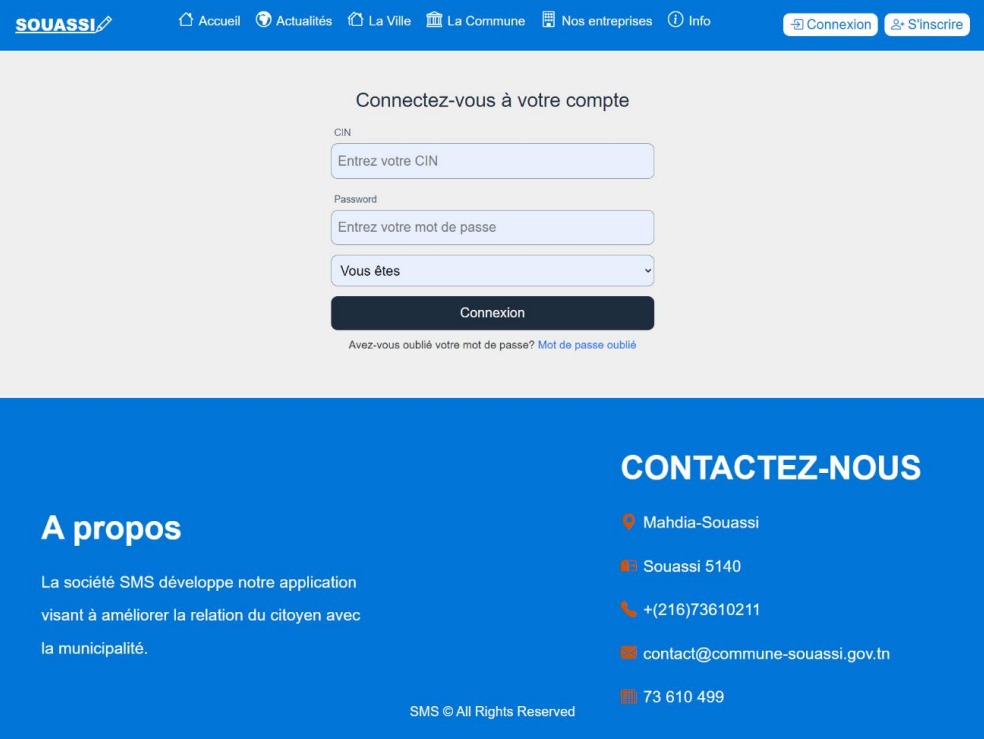The height and width of the screenshot is (739, 984).
Task: Open the La Ville menu item
Action: point(390,21)
